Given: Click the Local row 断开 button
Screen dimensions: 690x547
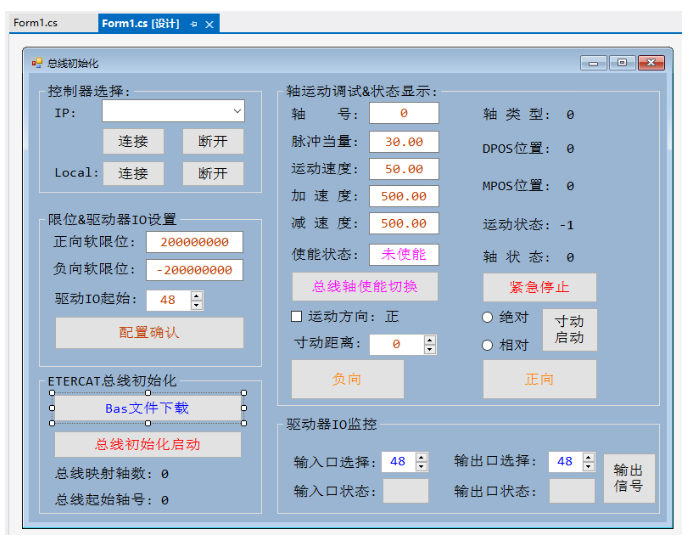Looking at the screenshot, I should (213, 173).
